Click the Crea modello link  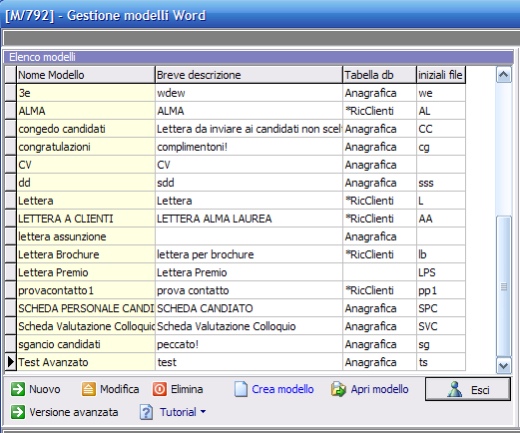pos(283,389)
